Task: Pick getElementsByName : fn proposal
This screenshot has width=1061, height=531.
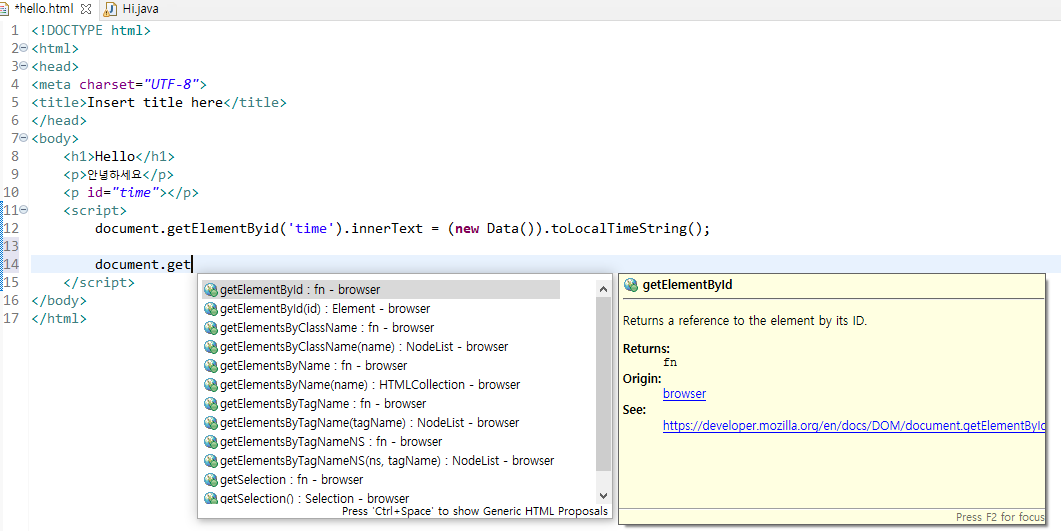Action: (x=381, y=365)
